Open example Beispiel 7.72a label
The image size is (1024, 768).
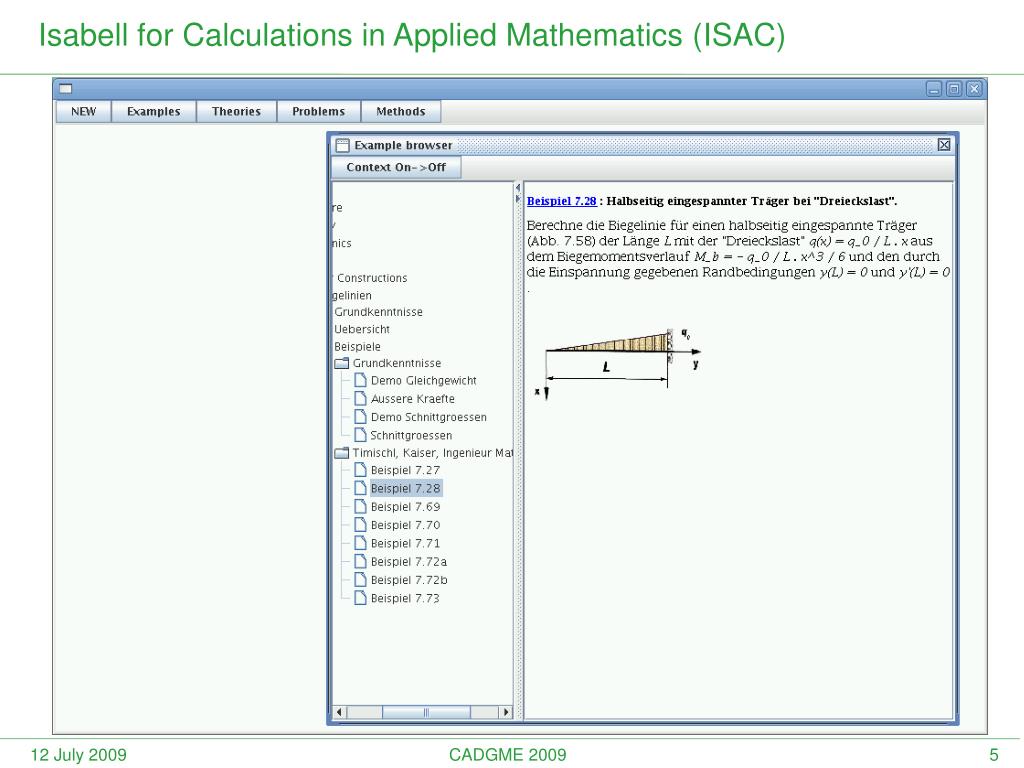pyautogui.click(x=409, y=562)
